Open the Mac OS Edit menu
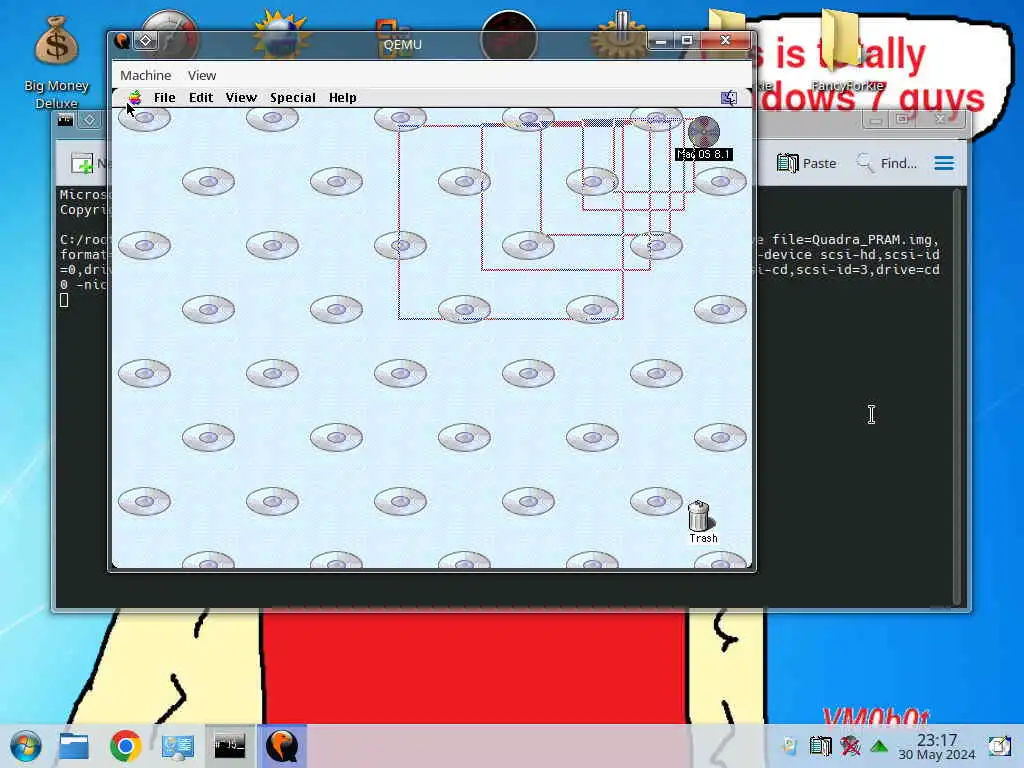Image resolution: width=1024 pixels, height=768 pixels. [x=200, y=97]
